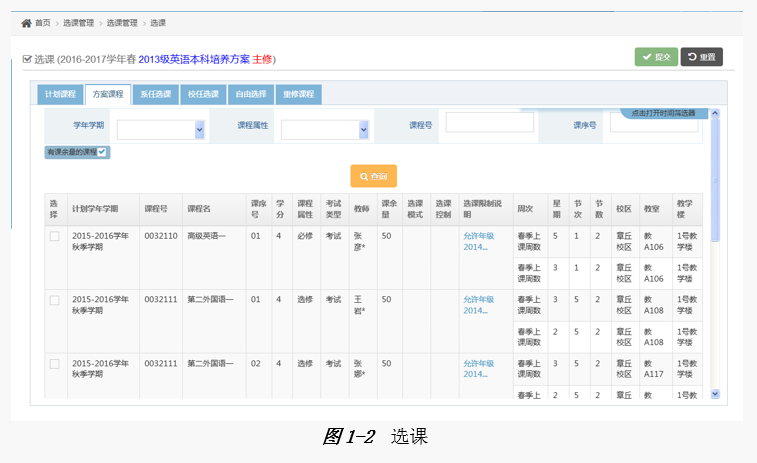Click the scroll-down arrow at scrollbar bottom

point(714,394)
